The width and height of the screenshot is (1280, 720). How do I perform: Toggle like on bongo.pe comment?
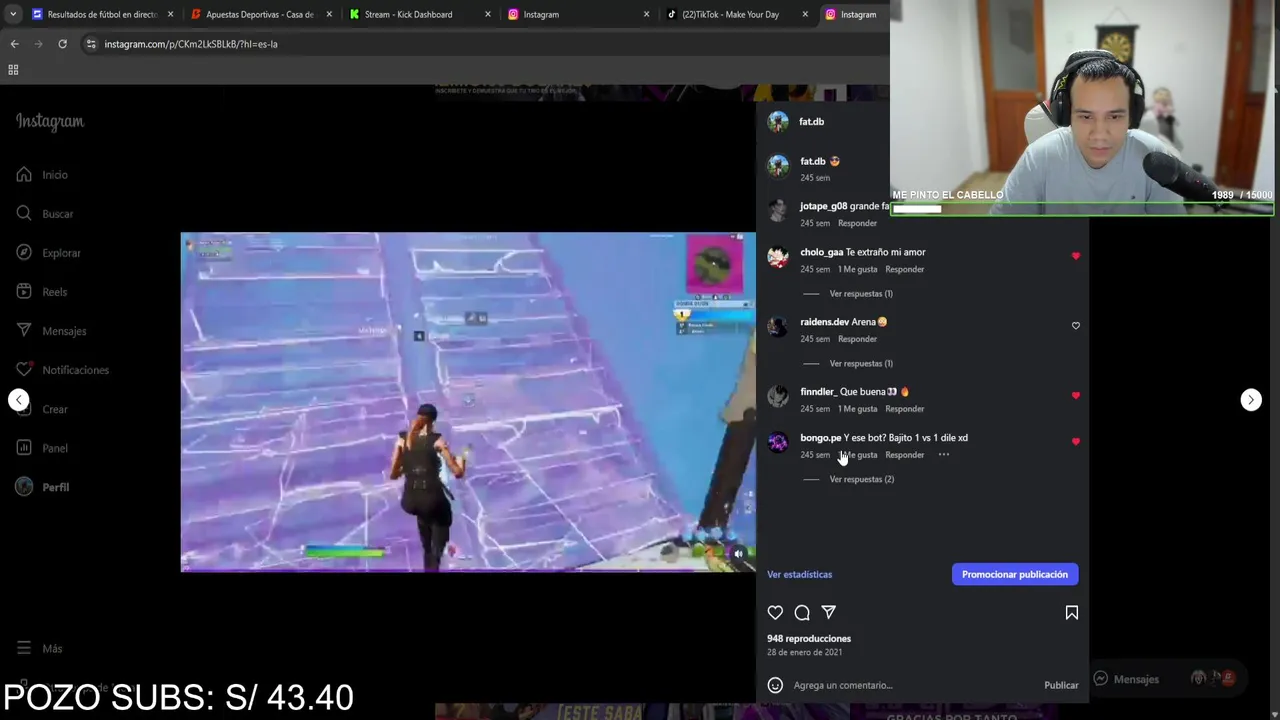1076,442
